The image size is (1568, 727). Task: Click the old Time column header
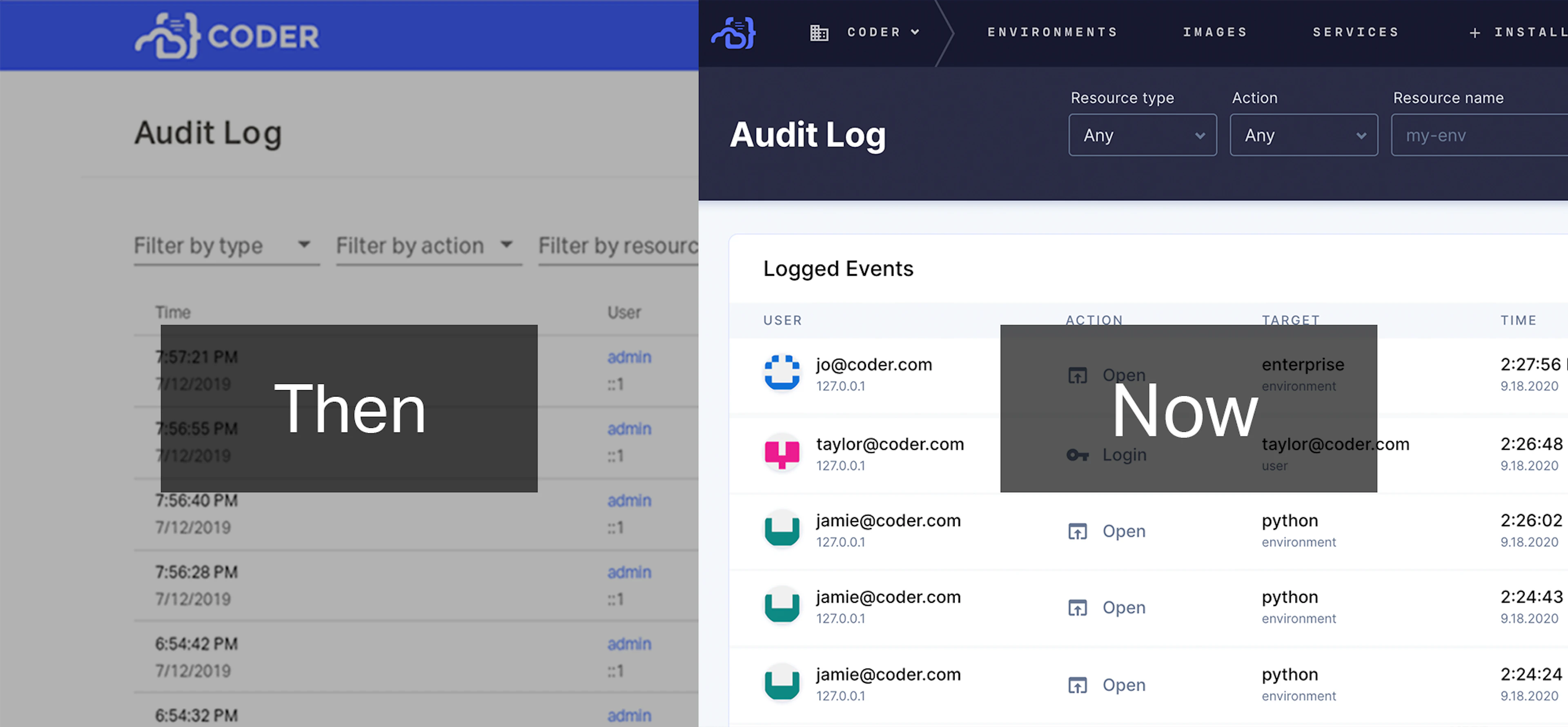pyautogui.click(x=173, y=313)
